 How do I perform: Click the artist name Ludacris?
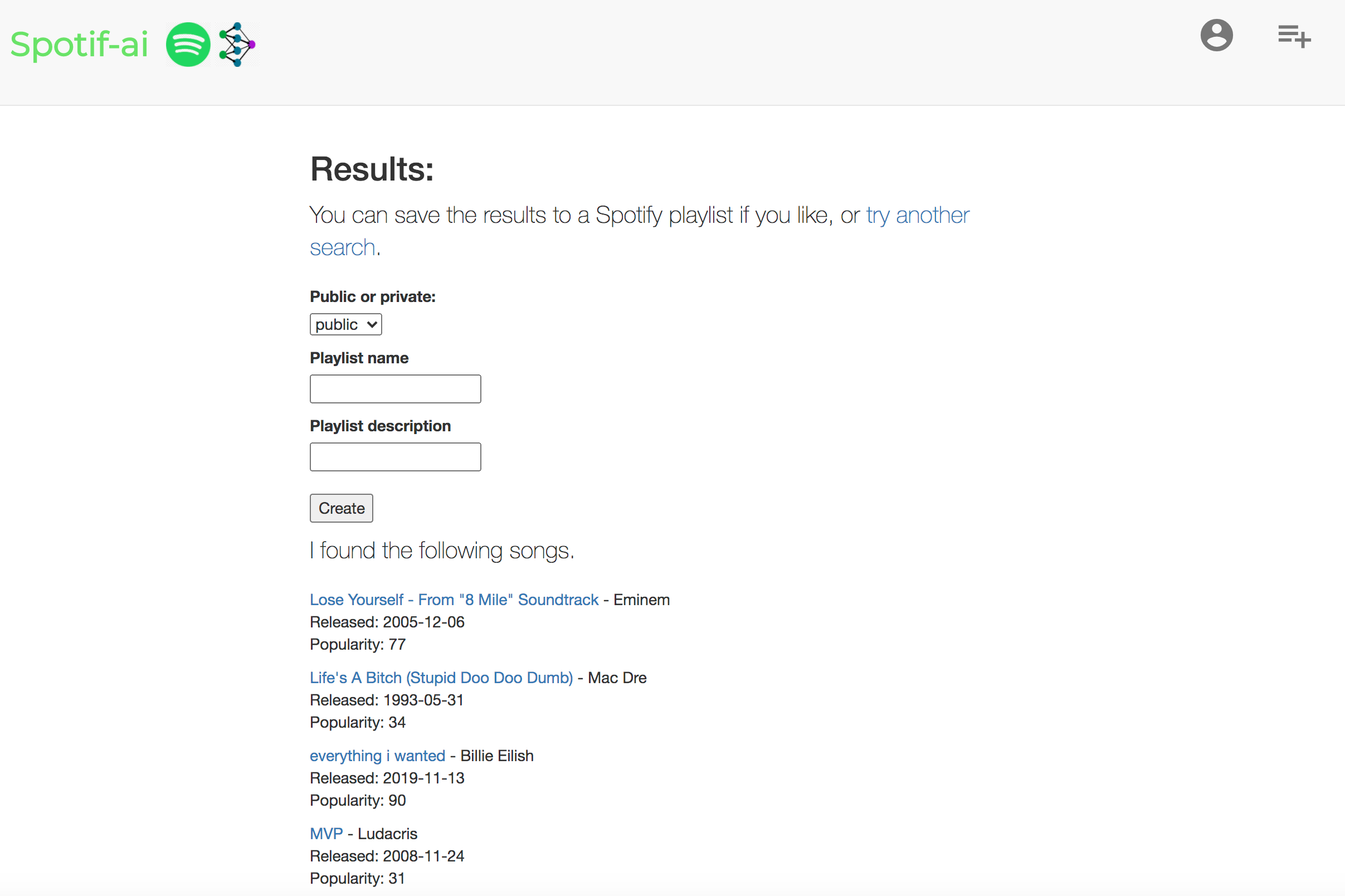point(387,834)
